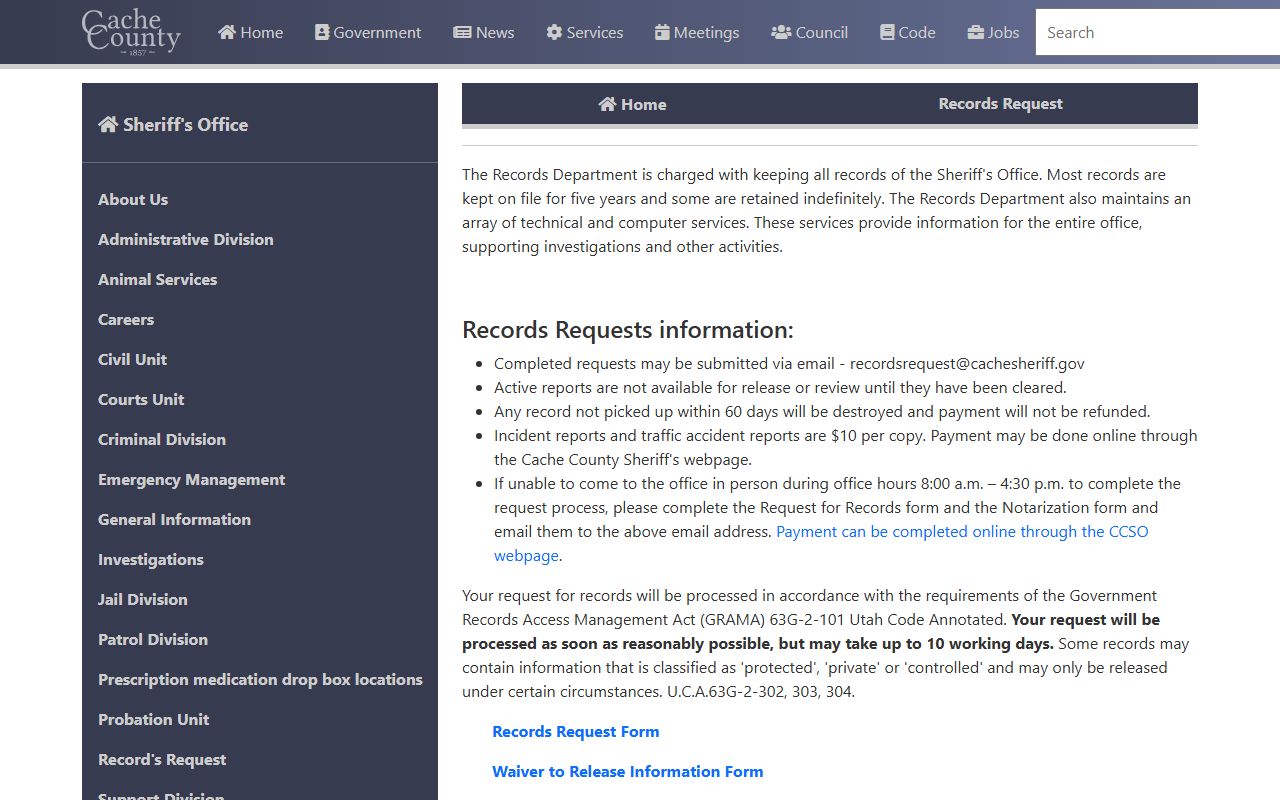Screen dimensions: 1280x800
Task: Open the Meetings menu item
Action: pyautogui.click(x=697, y=32)
